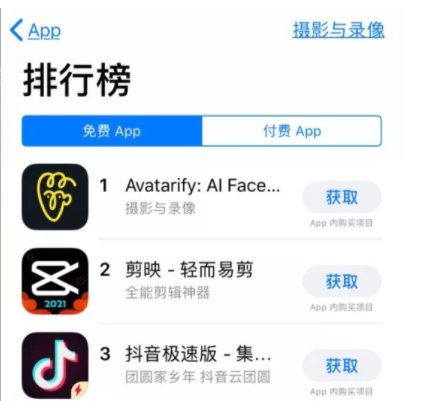Open the 抖音极速版 app icon
The image size is (437, 401).
pyautogui.click(x=55, y=365)
